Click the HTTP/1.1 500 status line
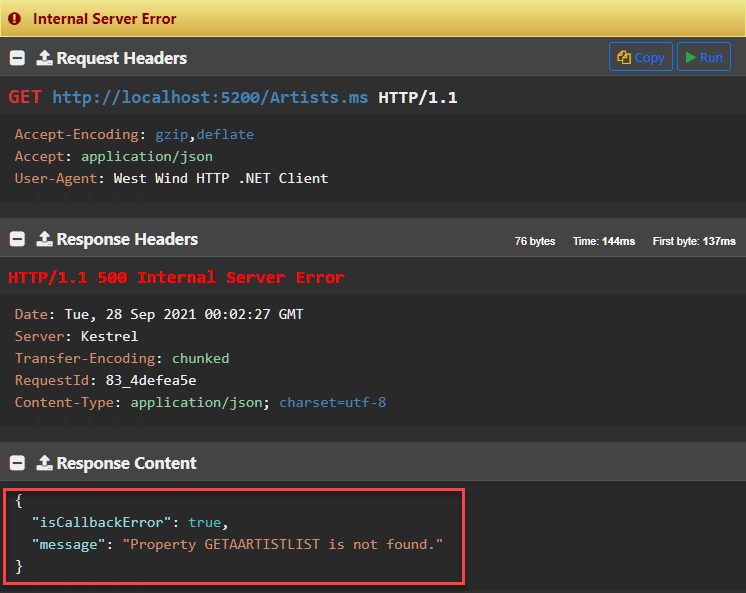 pos(176,277)
